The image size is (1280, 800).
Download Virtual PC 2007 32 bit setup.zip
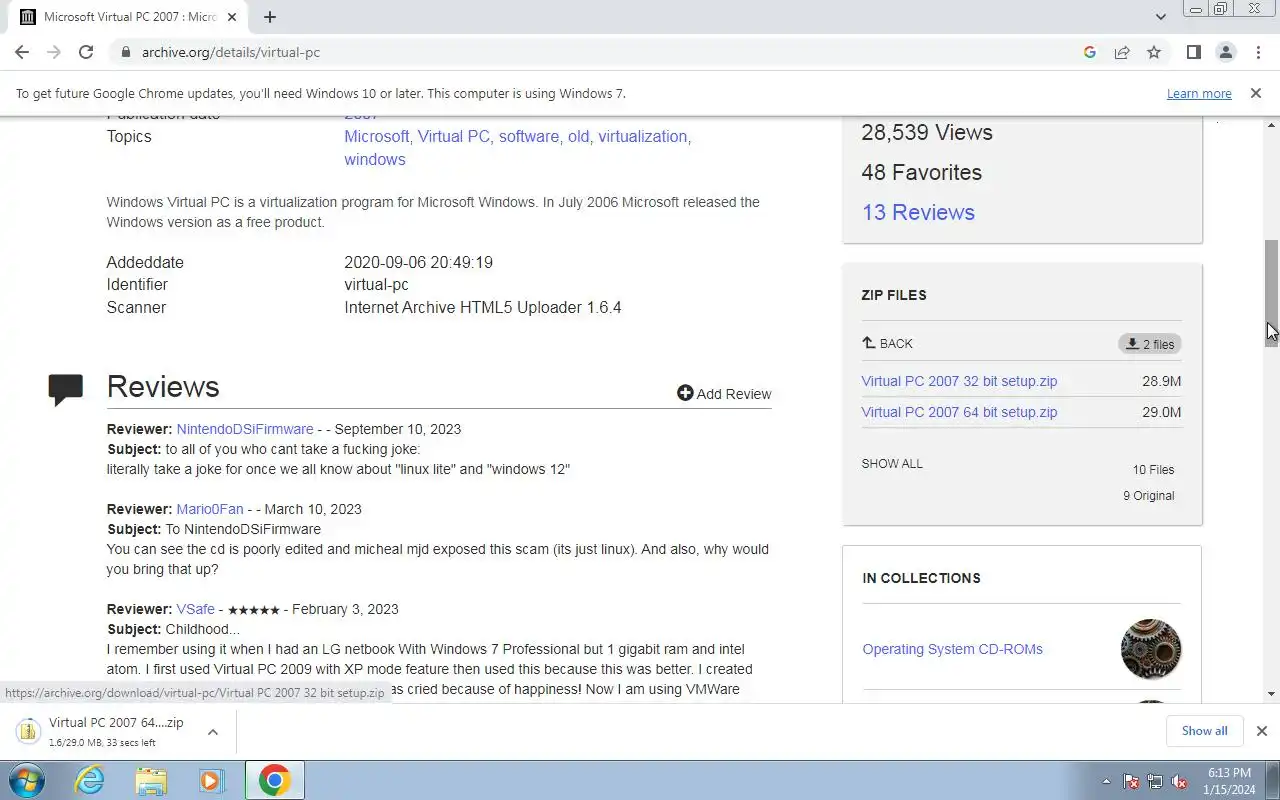(x=959, y=381)
